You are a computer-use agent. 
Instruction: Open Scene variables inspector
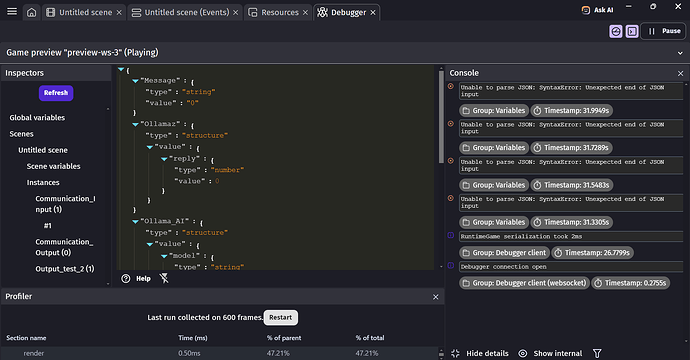(53, 166)
